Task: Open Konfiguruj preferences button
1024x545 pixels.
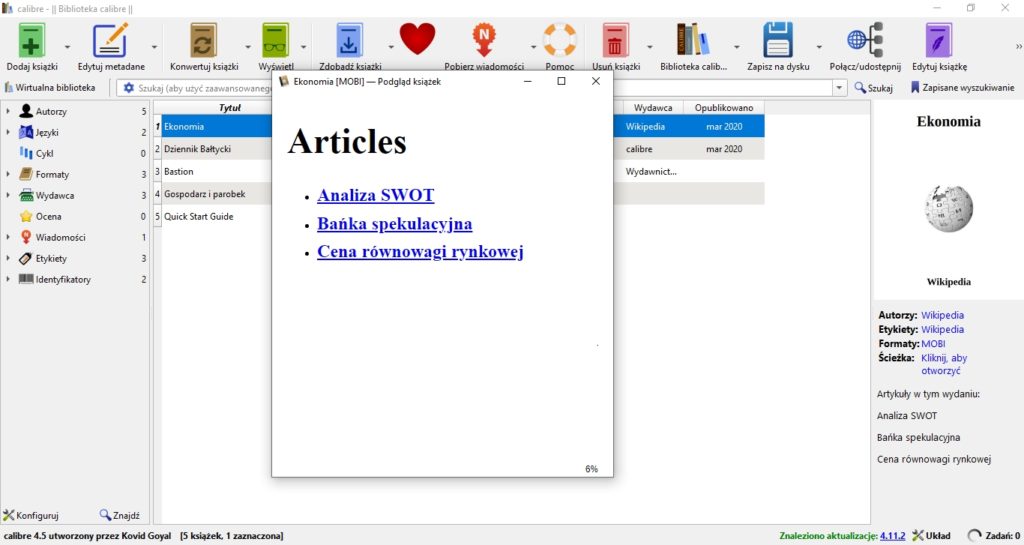Action: point(31,515)
